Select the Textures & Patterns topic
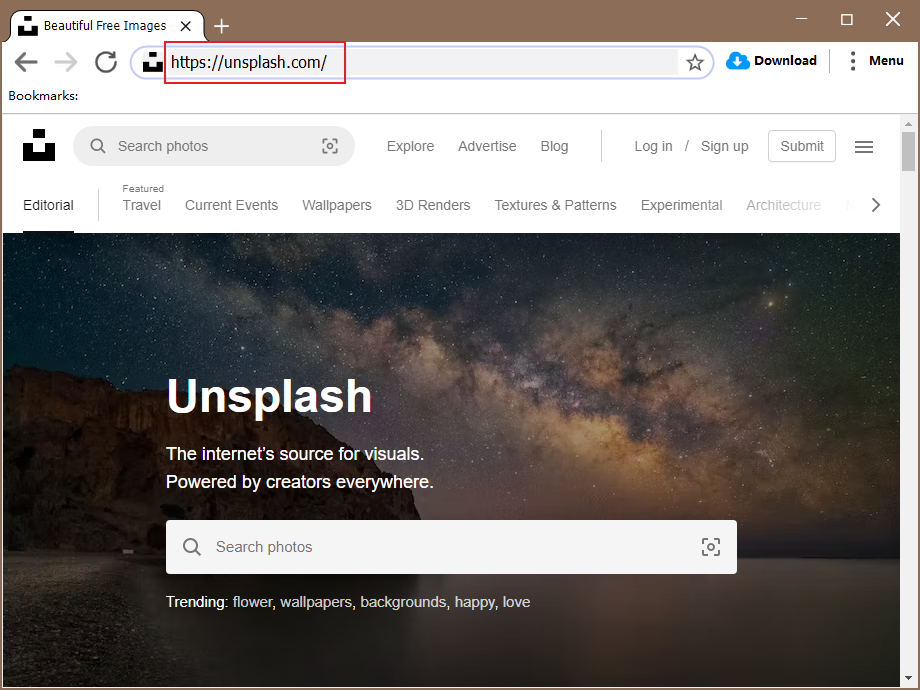Screen dimensions: 920x690 pyautogui.click(x=555, y=205)
